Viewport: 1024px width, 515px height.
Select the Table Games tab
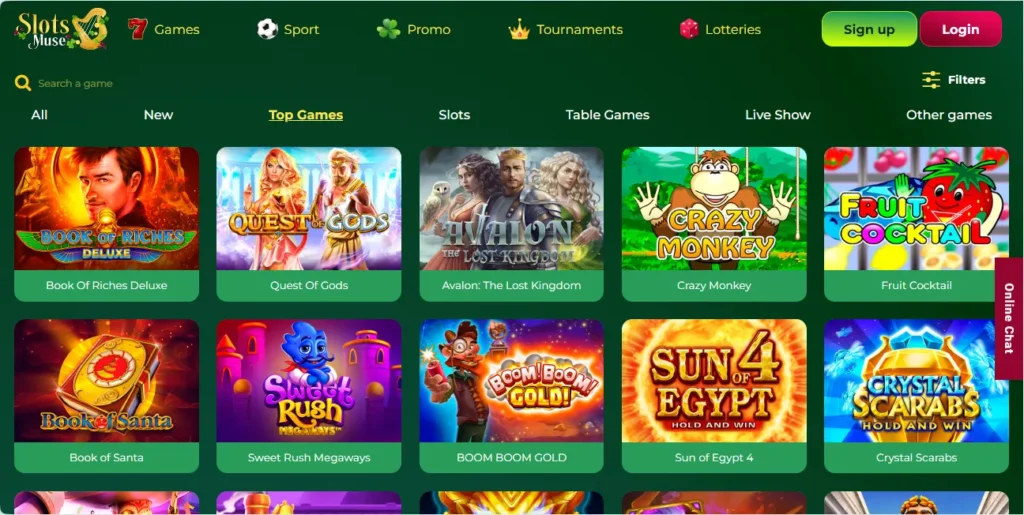pyautogui.click(x=607, y=115)
